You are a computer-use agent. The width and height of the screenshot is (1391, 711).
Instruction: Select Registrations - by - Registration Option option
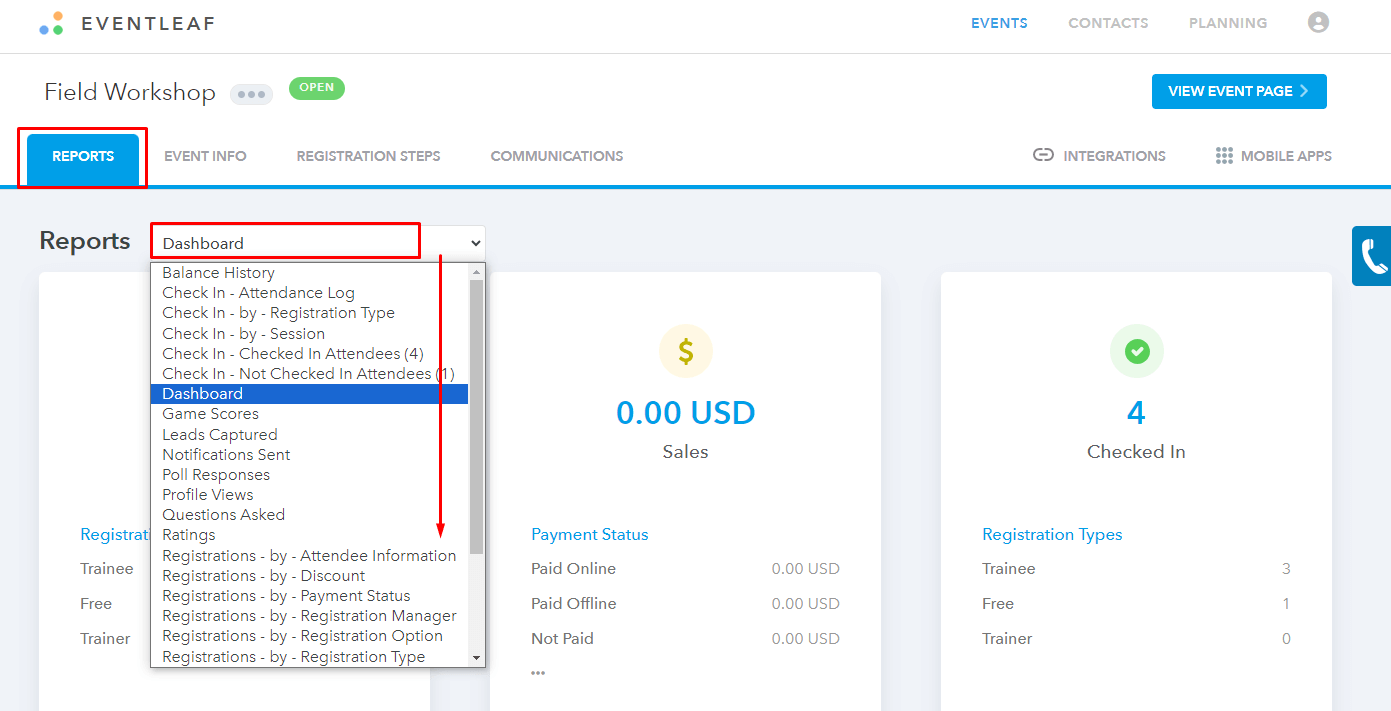[x=309, y=636]
